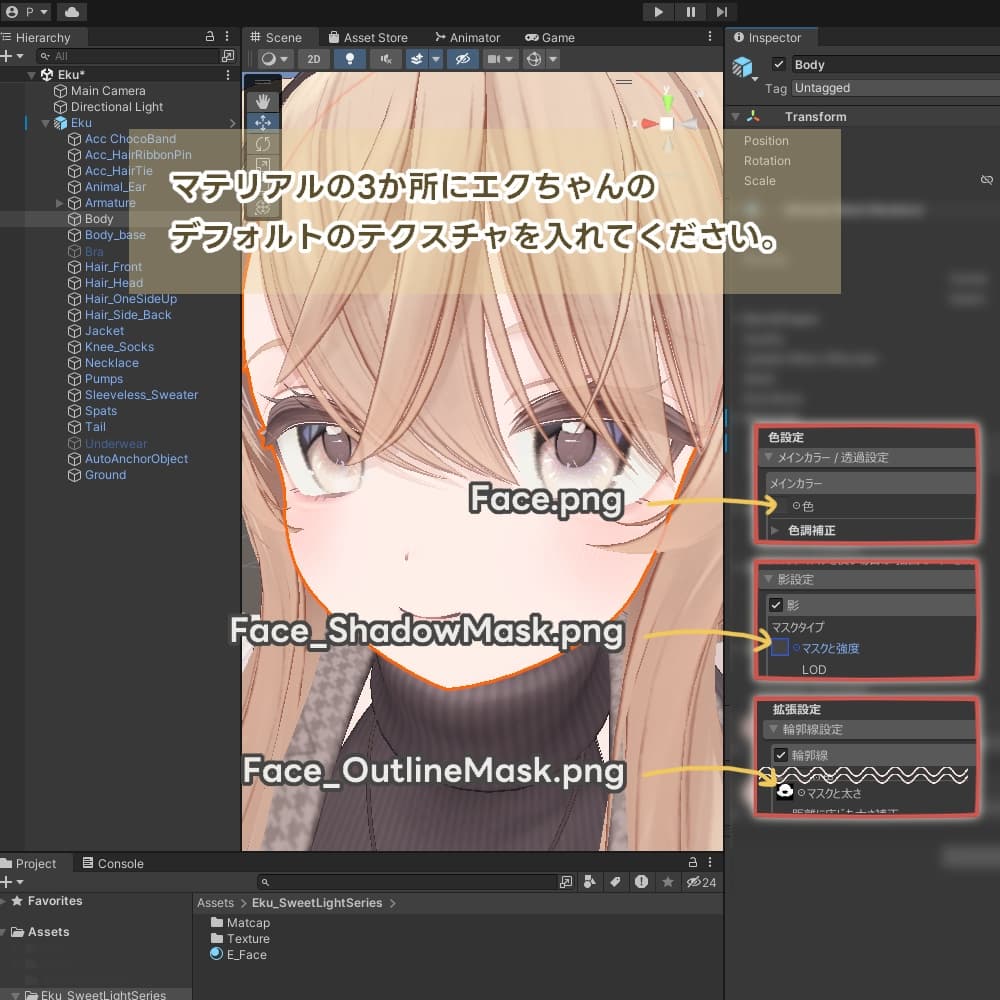Toggle 2D view mode
The width and height of the screenshot is (1000, 1000).
pos(313,59)
